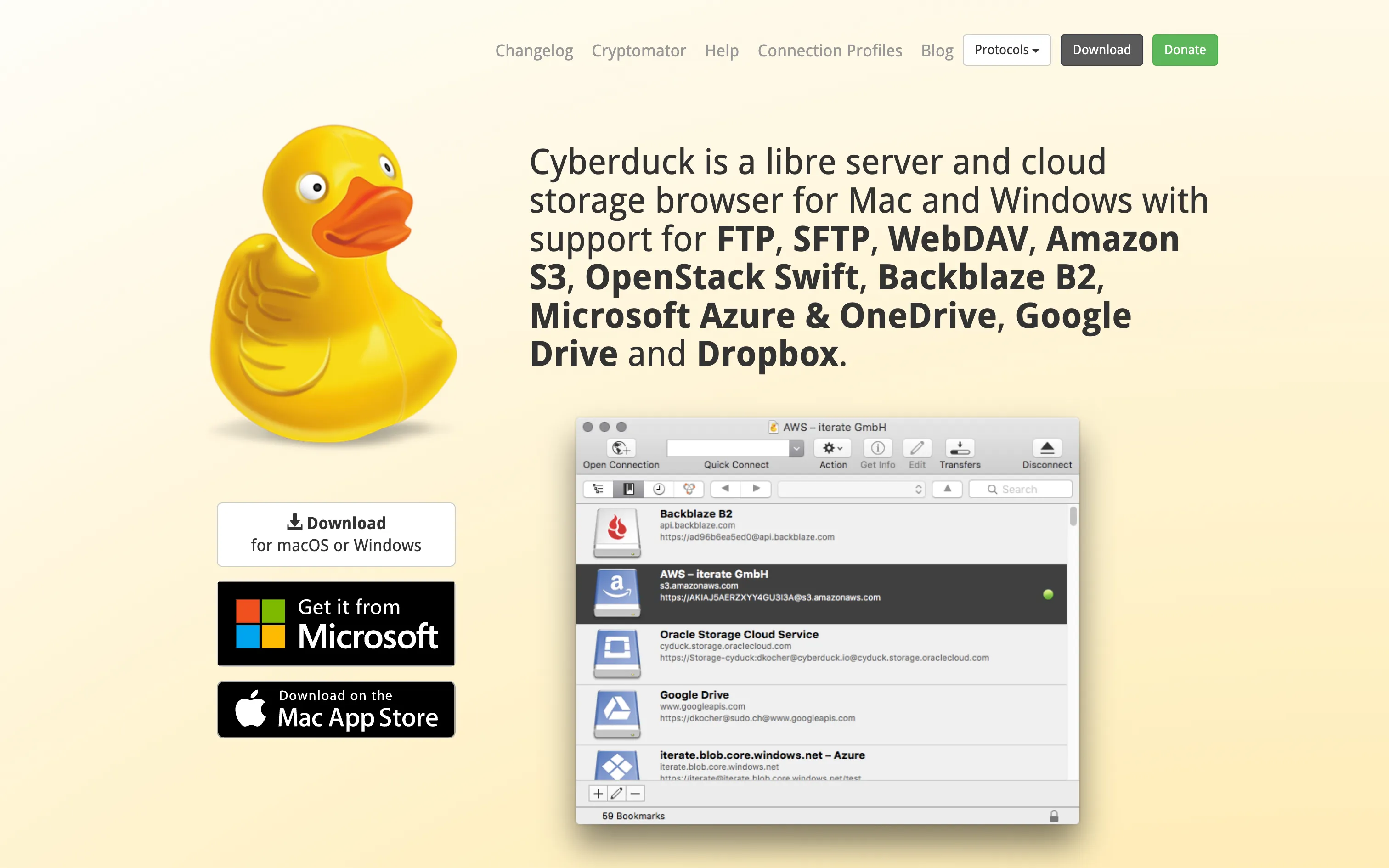Click the green connection status dot
This screenshot has height=868, width=1389.
[x=1048, y=594]
